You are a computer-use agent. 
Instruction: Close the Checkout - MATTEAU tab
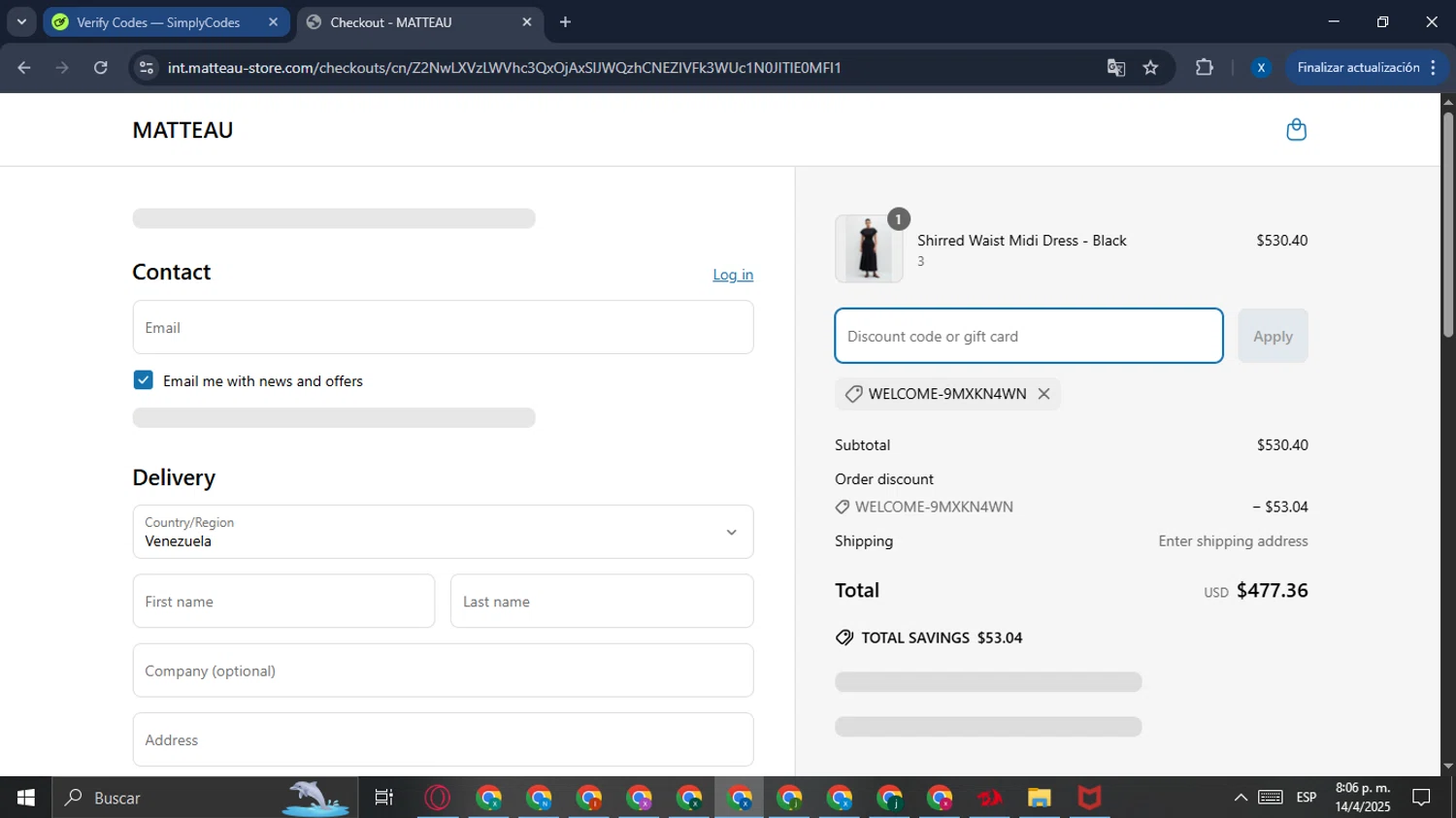coord(527,22)
